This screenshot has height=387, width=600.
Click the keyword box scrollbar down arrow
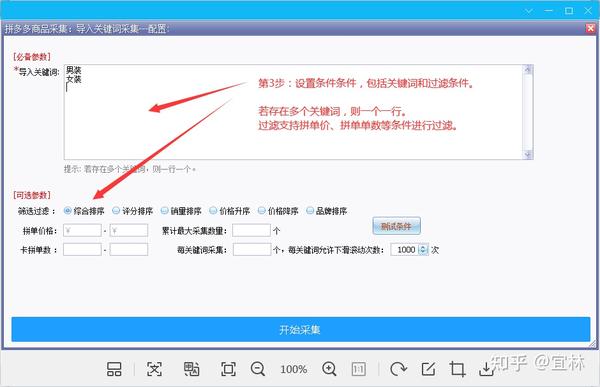pyautogui.click(x=528, y=154)
